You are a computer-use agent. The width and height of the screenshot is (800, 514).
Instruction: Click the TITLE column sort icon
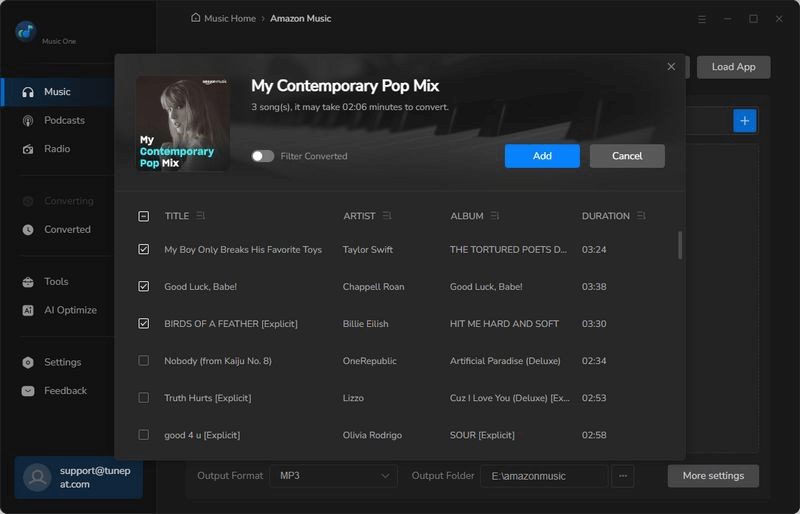pos(201,216)
